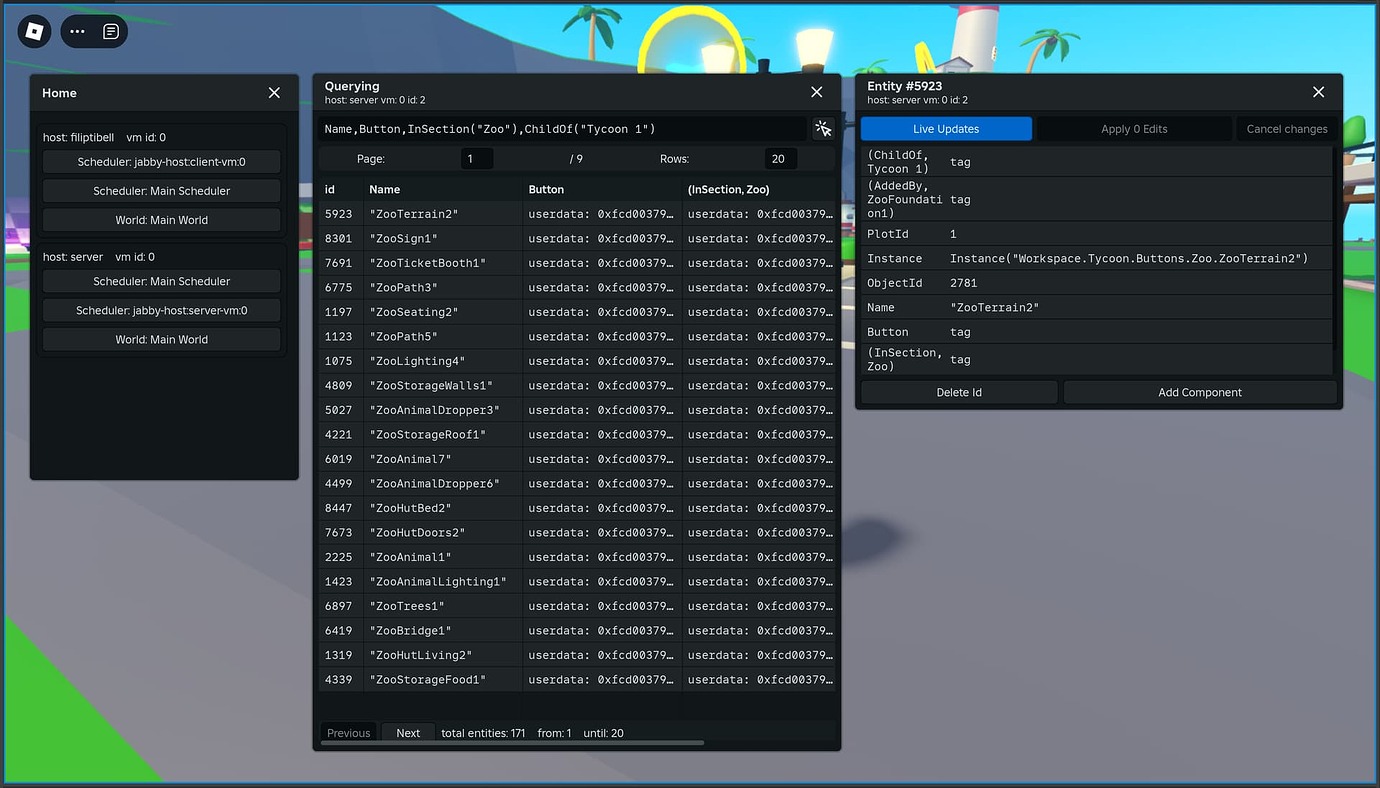Click the Previous page button
The height and width of the screenshot is (788, 1380).
(x=348, y=732)
